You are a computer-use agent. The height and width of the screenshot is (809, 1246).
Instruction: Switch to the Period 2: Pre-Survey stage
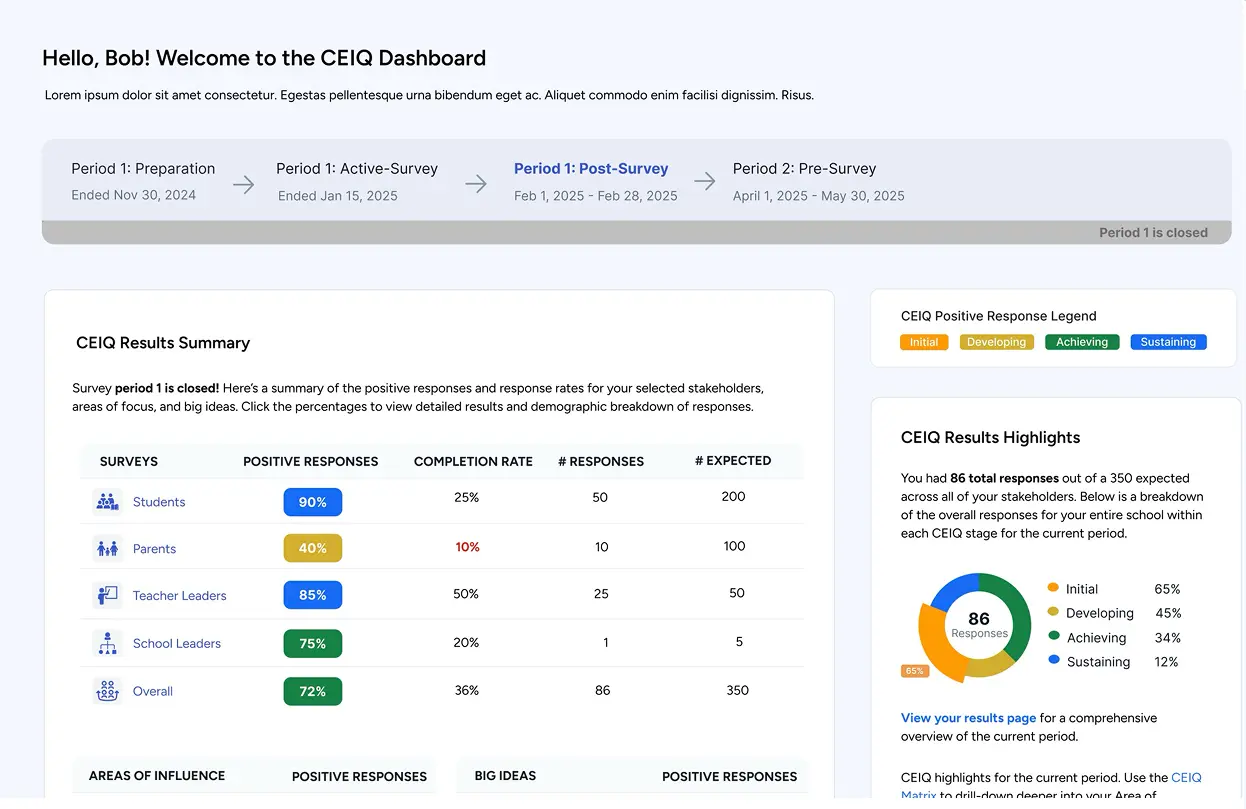[x=804, y=168]
